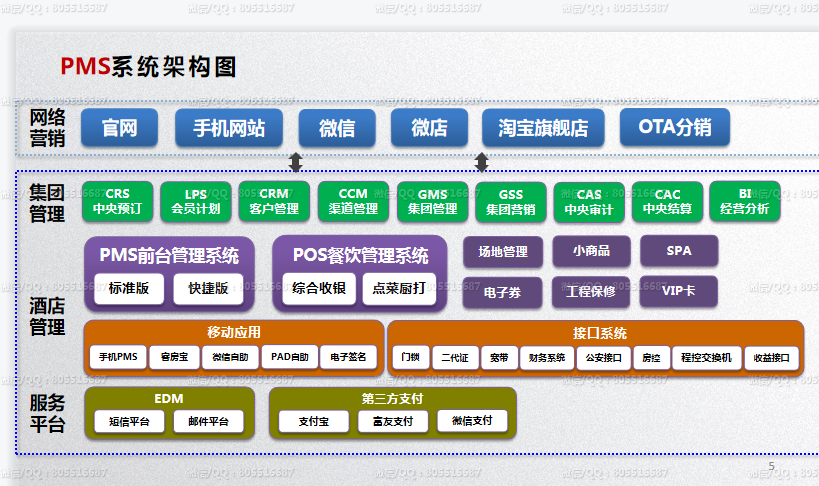
Task: Click the 网络营销 row label
Action: click(x=48, y=128)
